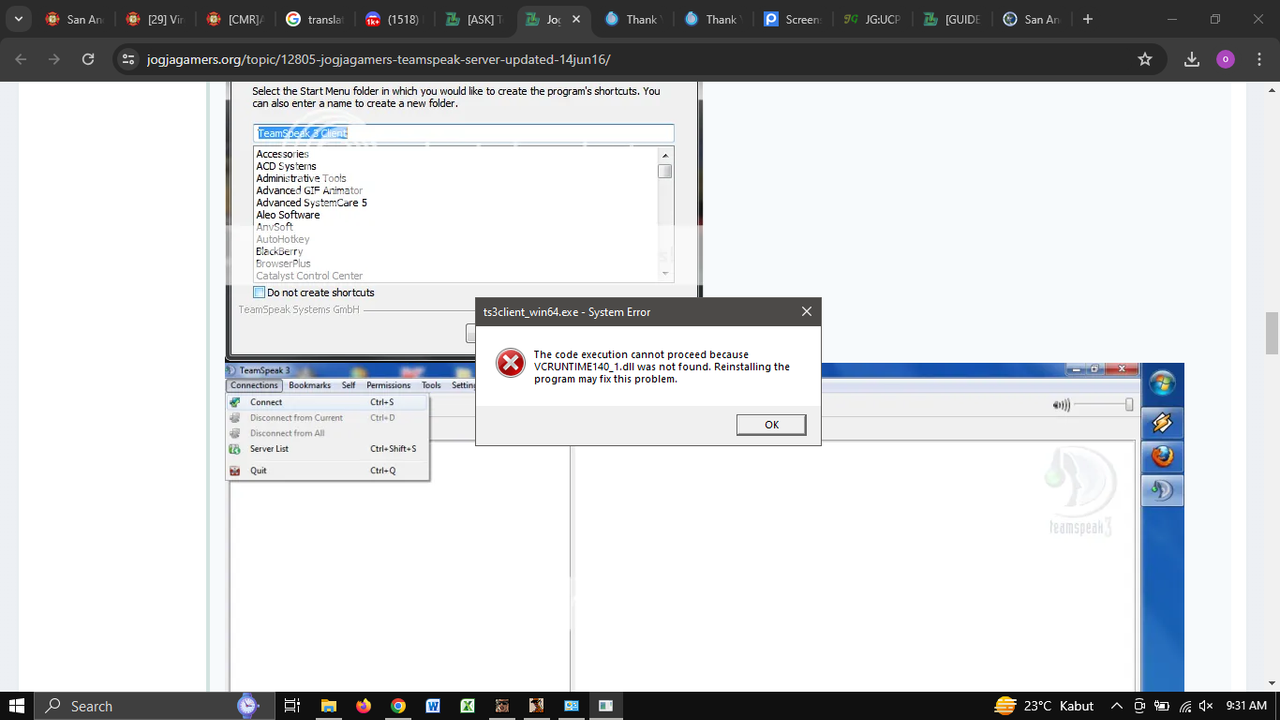Open the Windows Start menu

point(17,706)
